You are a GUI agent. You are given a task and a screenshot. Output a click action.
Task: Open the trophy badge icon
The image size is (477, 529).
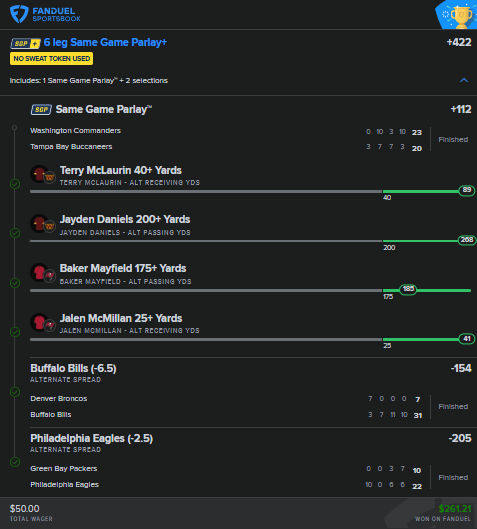tap(457, 15)
